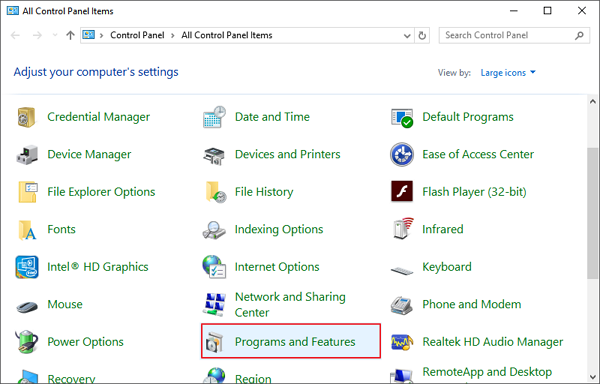Open the Ease of Access Center link
This screenshot has height=384, width=600.
click(478, 154)
